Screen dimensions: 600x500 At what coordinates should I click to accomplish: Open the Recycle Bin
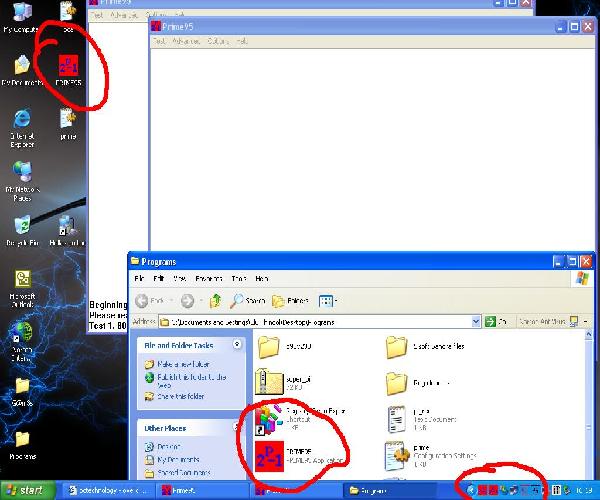click(x=22, y=230)
